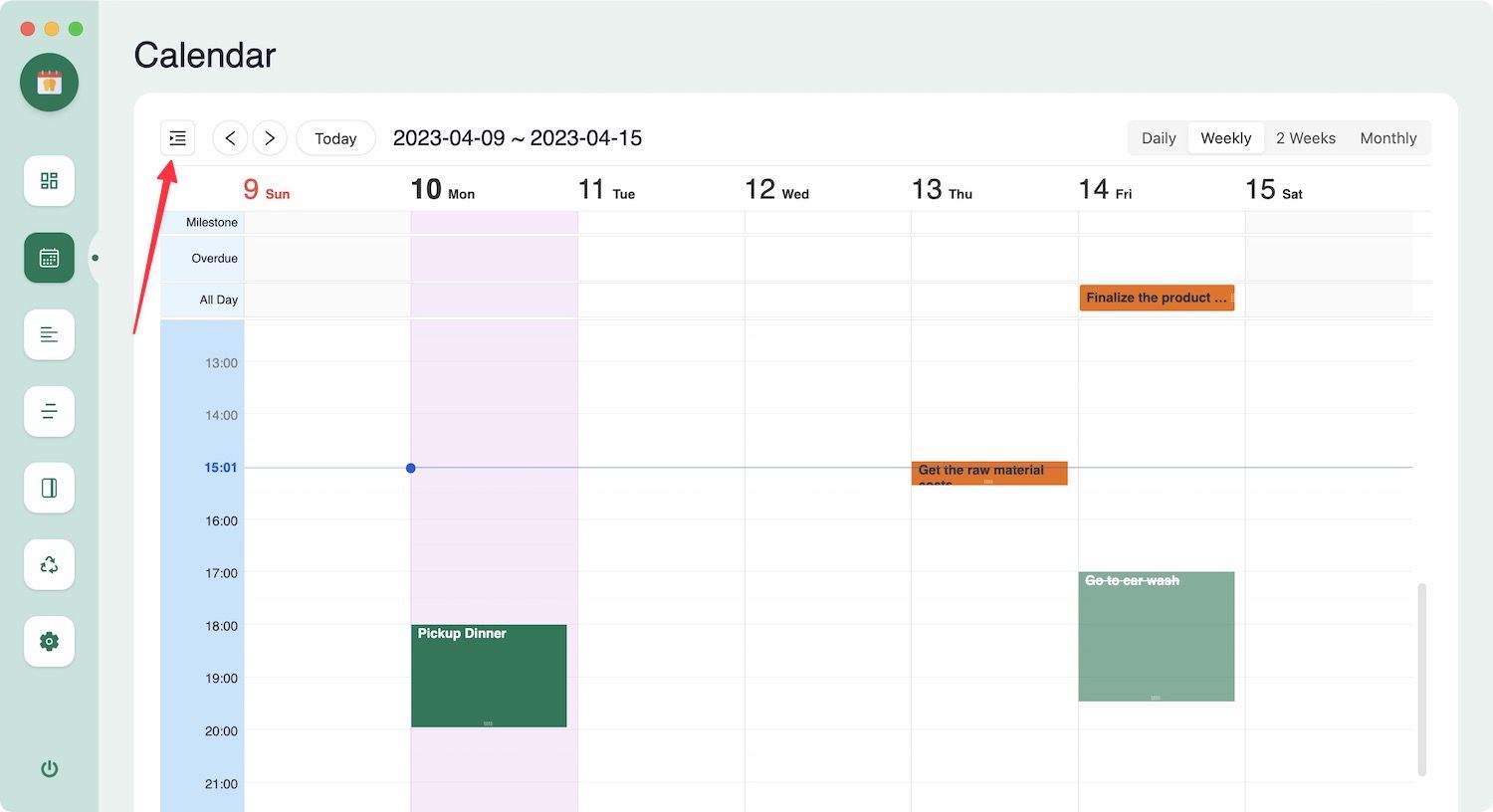Go to previous week arrow

click(230, 138)
